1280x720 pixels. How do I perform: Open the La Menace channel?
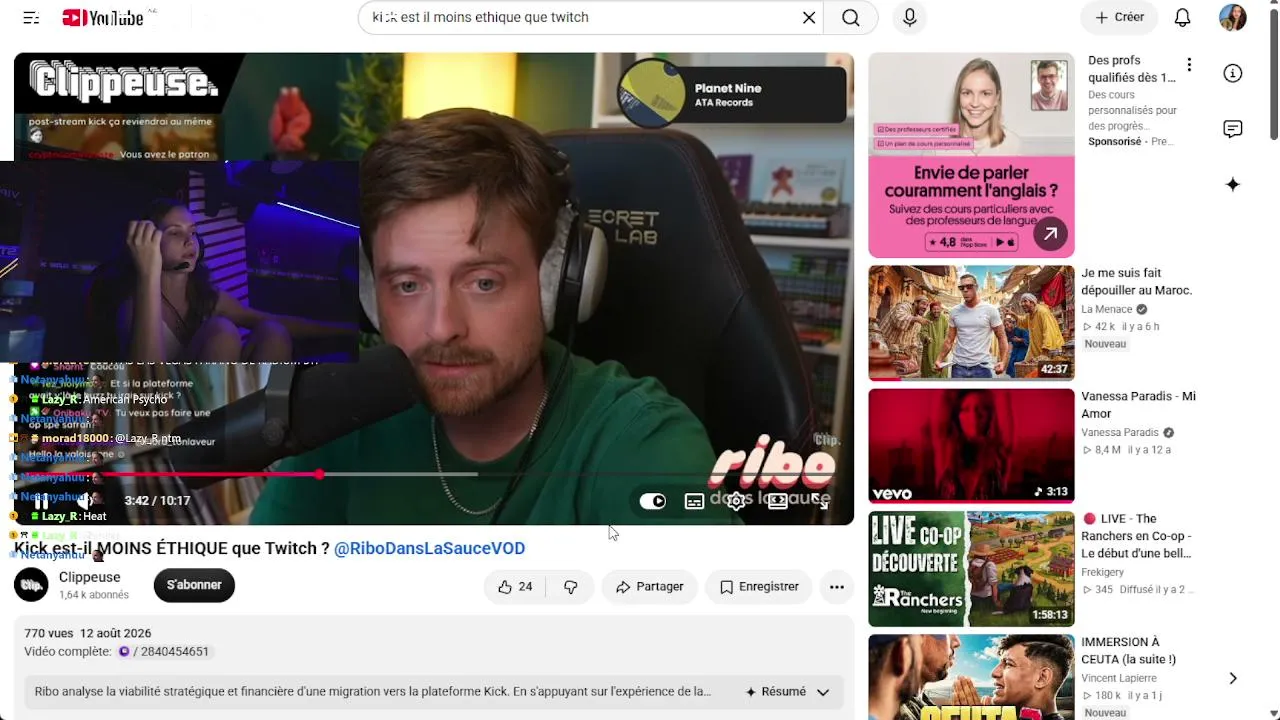[1106, 309]
